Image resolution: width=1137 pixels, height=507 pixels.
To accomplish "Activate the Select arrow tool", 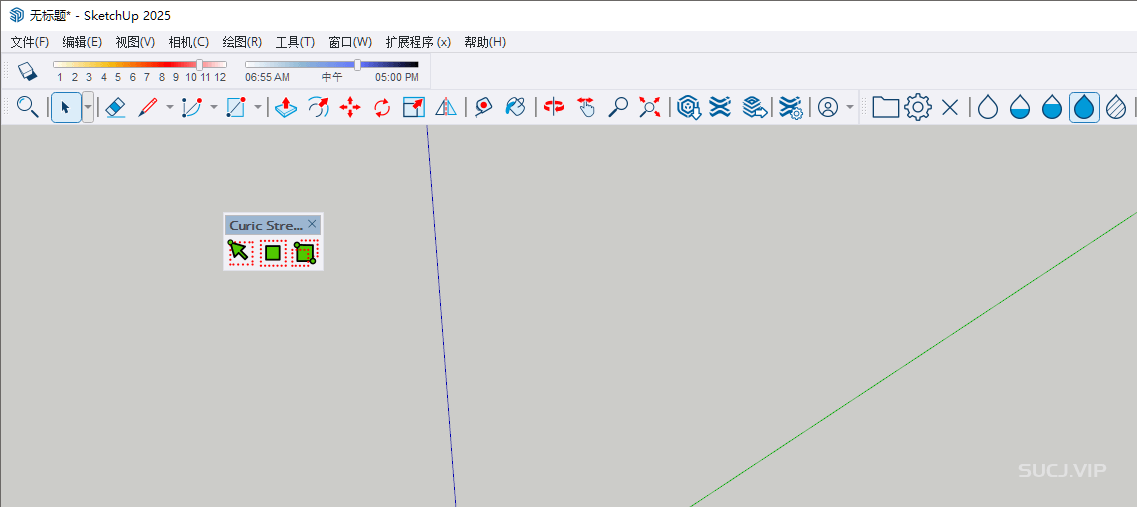I will 66,107.
